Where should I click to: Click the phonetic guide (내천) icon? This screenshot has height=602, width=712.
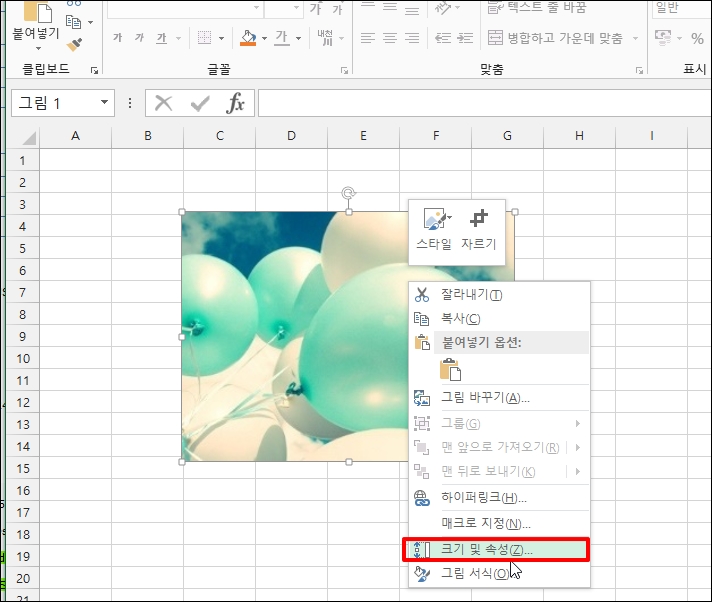(x=325, y=38)
